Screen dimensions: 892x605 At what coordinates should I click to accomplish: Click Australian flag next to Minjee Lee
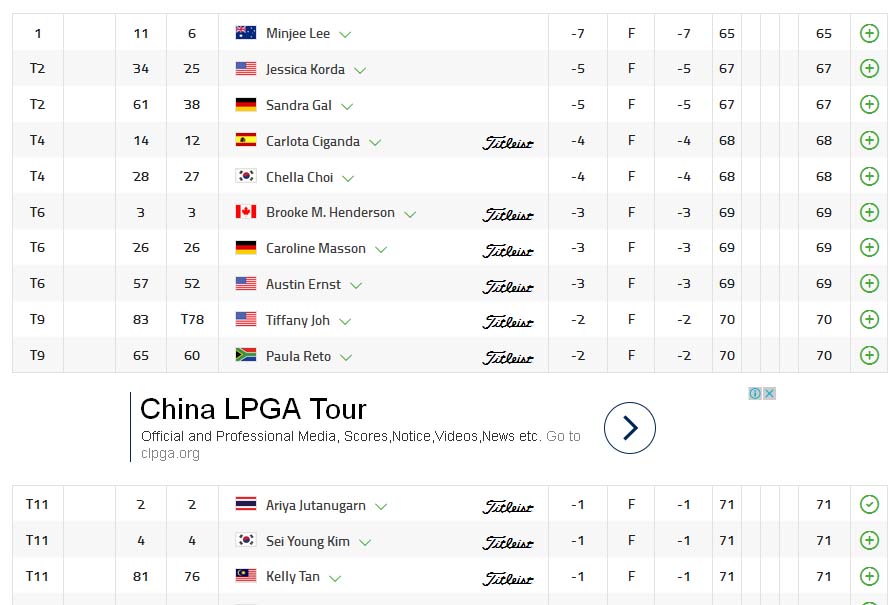(x=246, y=33)
